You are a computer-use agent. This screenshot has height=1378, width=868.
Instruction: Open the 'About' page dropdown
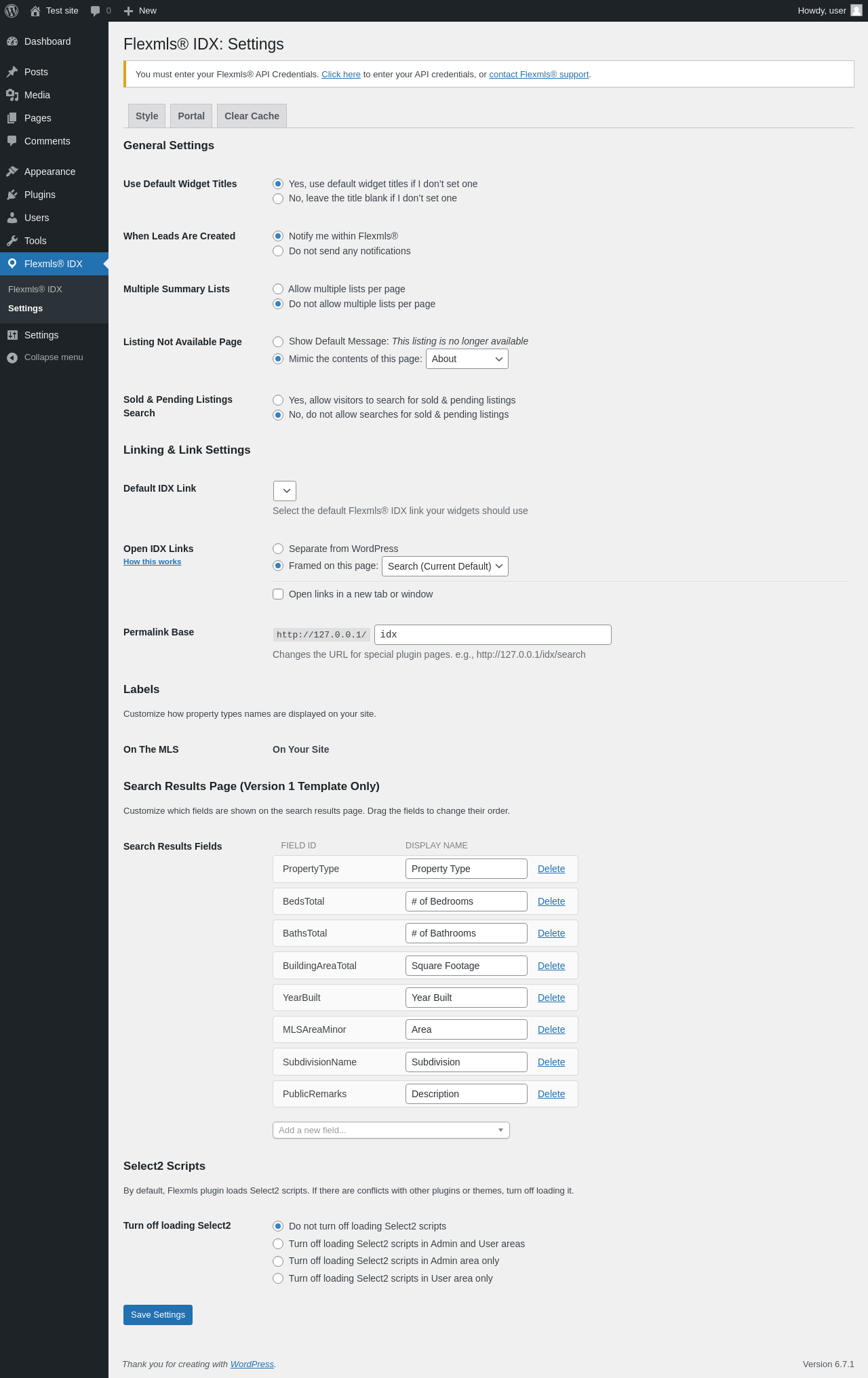tap(467, 359)
